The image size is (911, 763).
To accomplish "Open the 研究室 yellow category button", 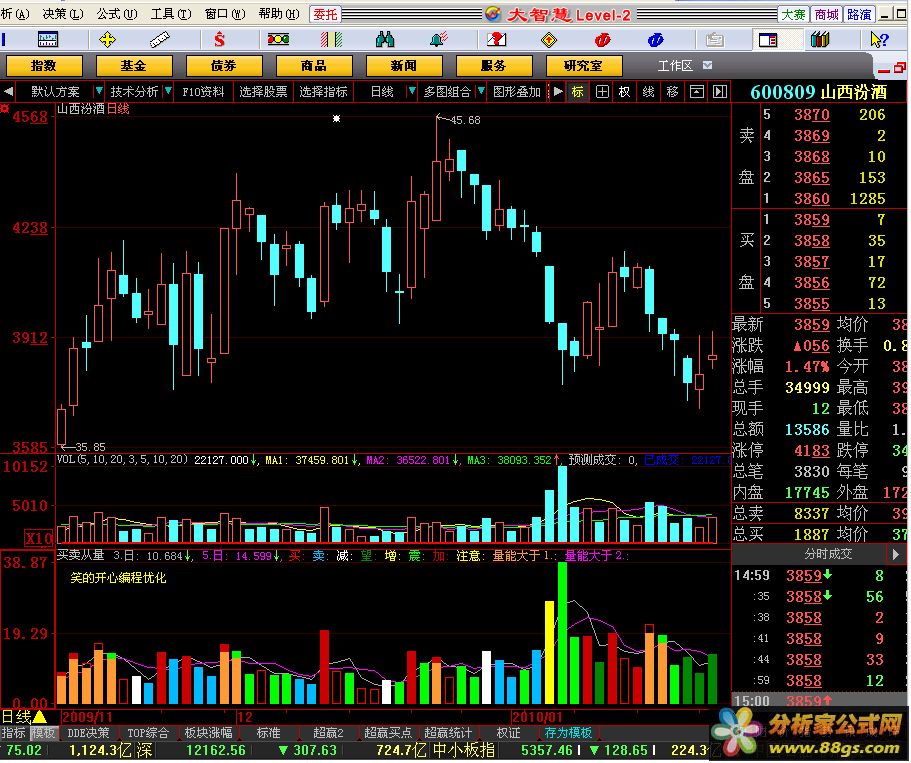I will tap(583, 66).
